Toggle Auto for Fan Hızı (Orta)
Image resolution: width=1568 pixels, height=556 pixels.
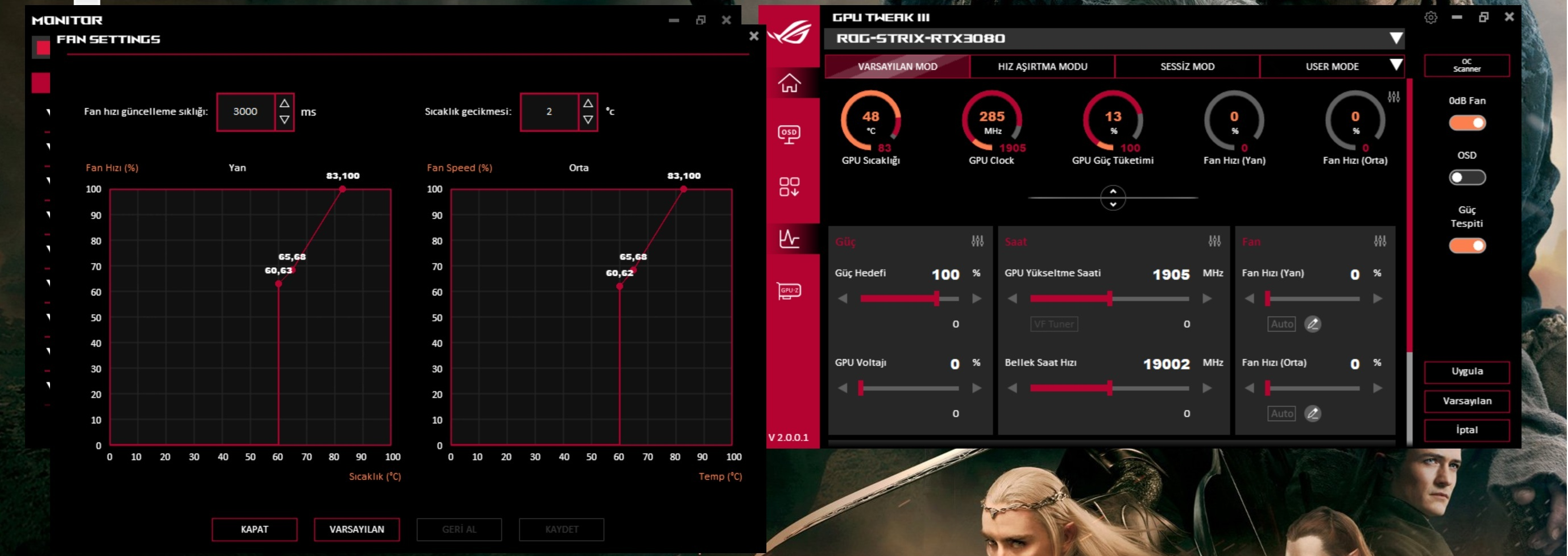click(1281, 413)
